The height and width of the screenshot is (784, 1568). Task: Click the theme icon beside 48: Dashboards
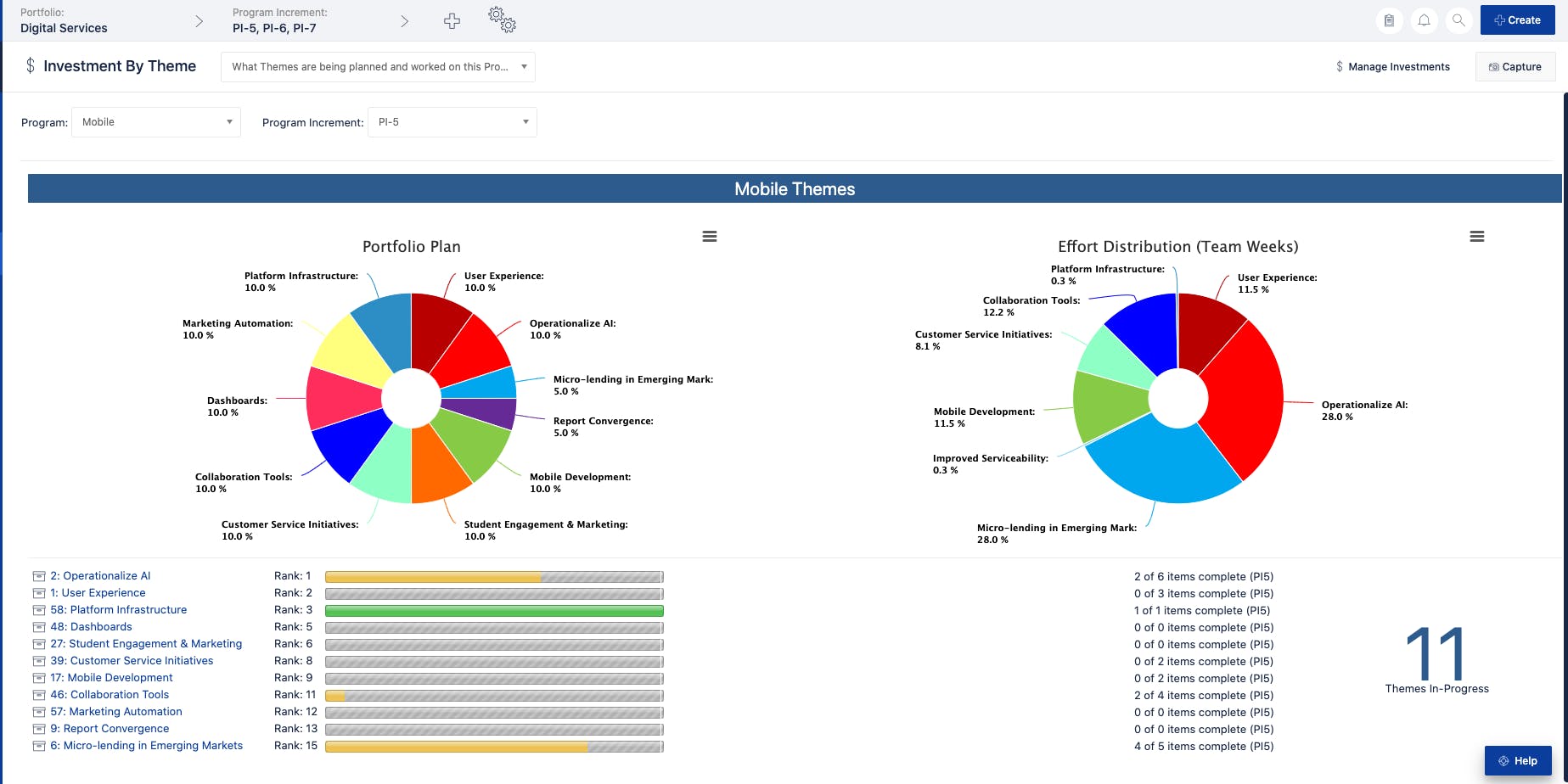pos(39,627)
